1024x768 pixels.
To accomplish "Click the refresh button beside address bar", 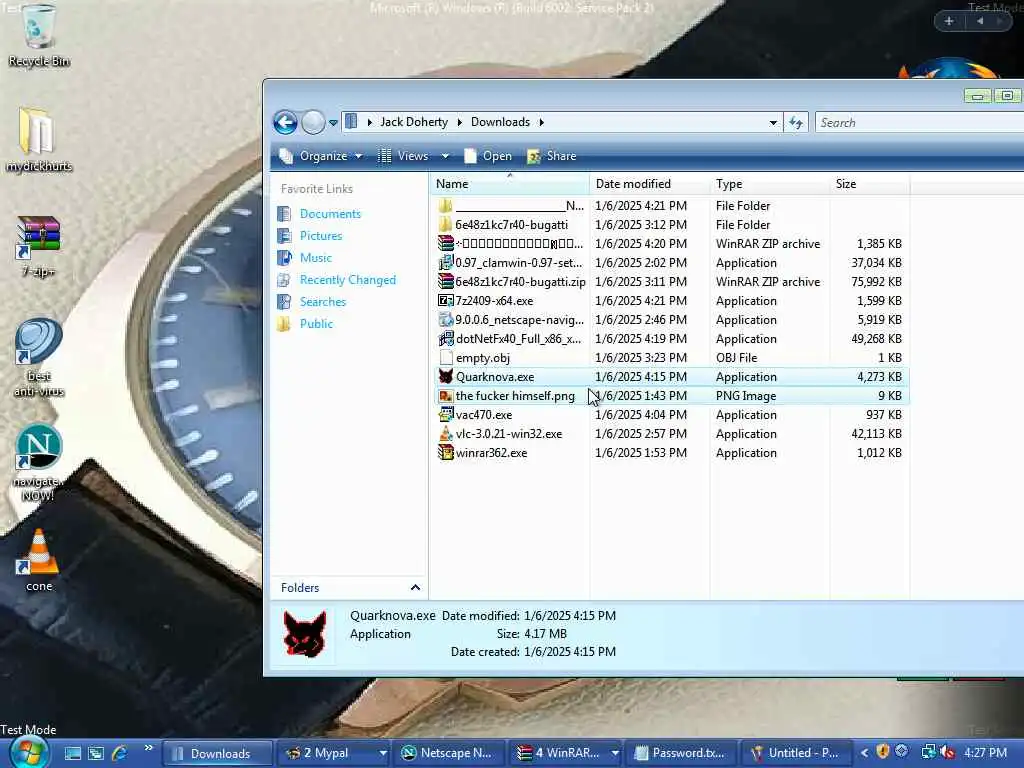I will click(x=795, y=122).
